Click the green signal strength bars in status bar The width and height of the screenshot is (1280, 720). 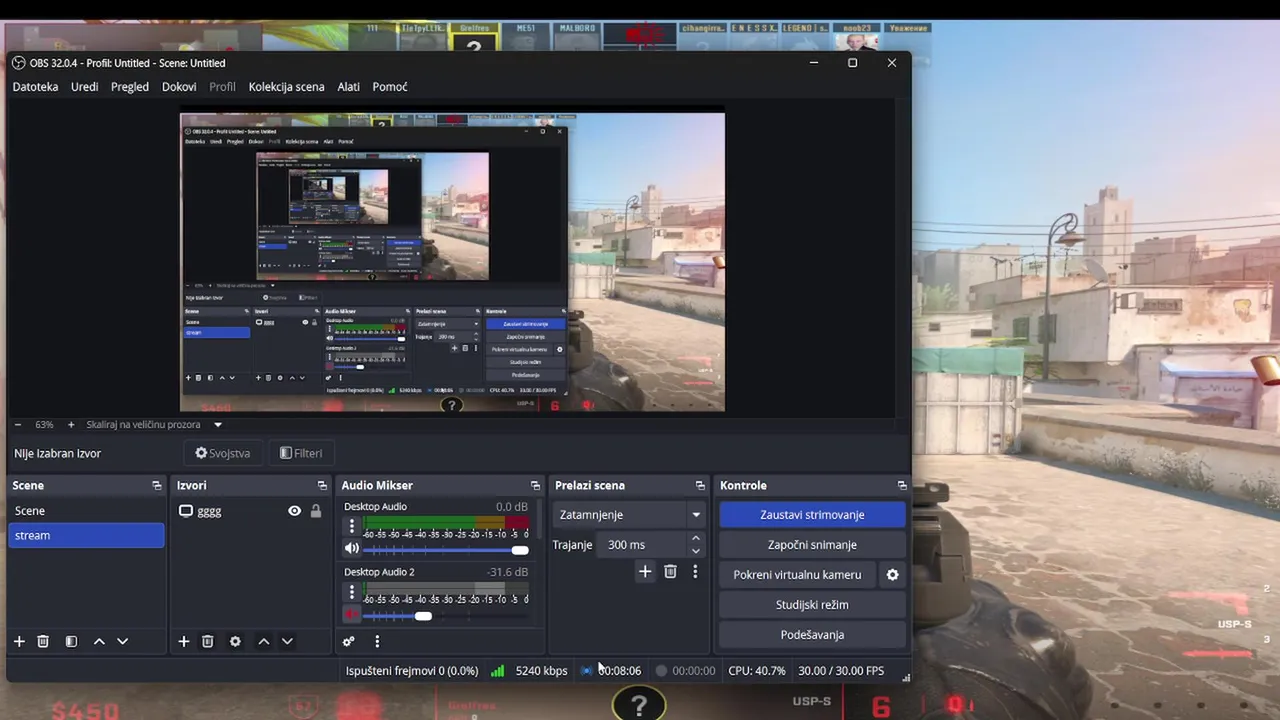[x=497, y=671]
